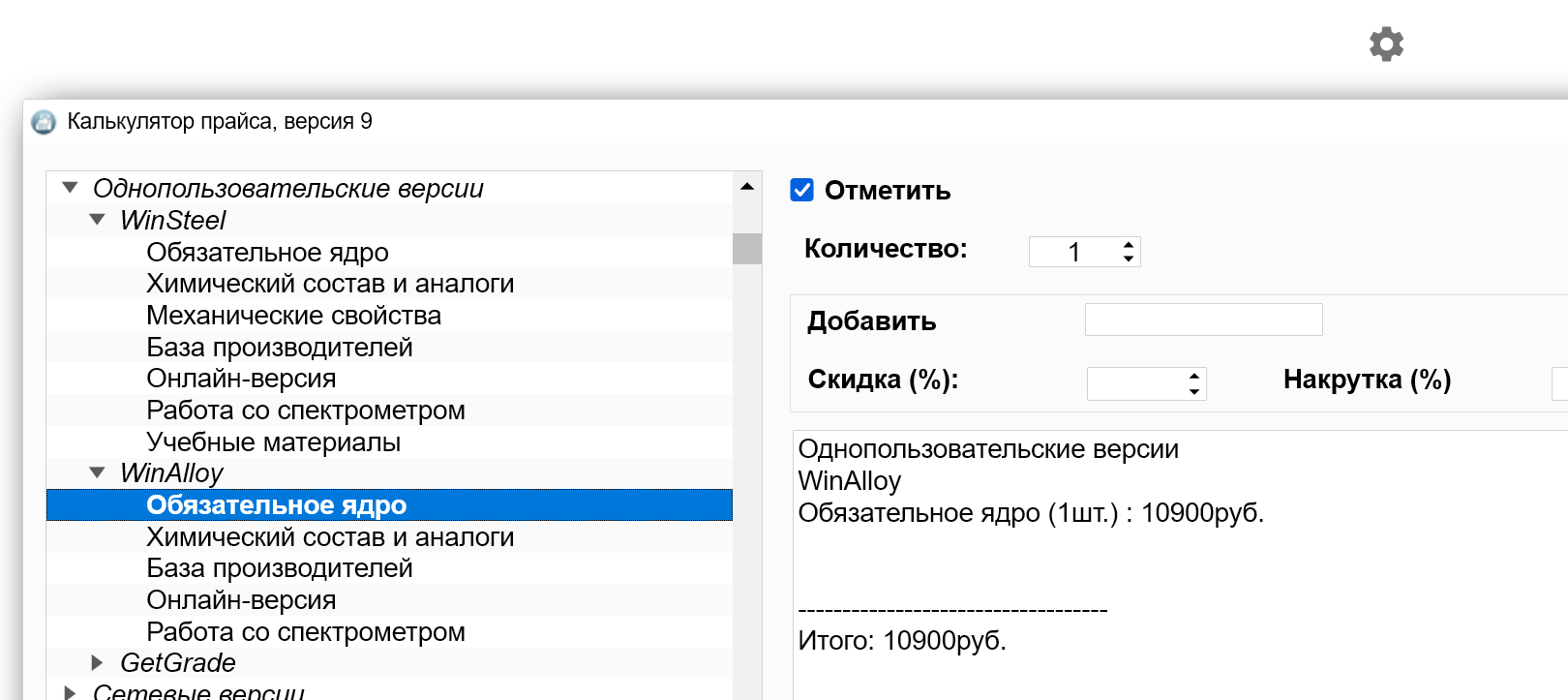Screen dimensions: 1568x700
Task: Click the tree list scrollbar thumb
Action: (746, 249)
